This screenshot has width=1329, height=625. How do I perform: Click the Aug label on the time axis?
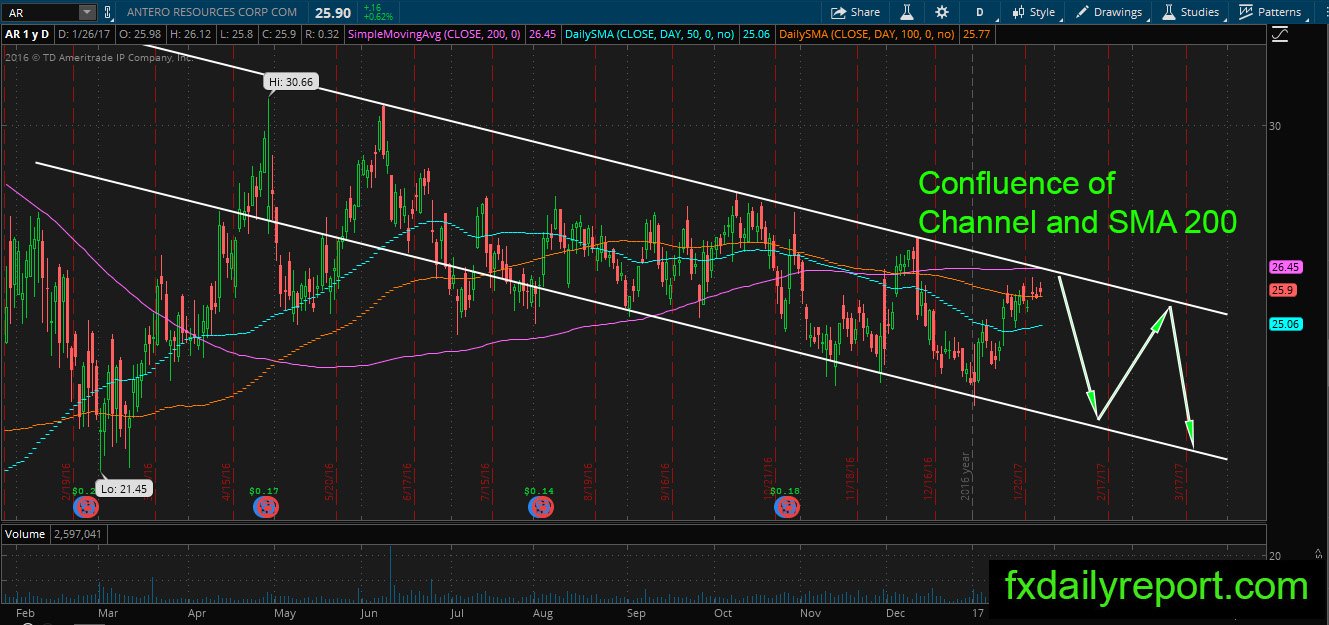(x=544, y=612)
